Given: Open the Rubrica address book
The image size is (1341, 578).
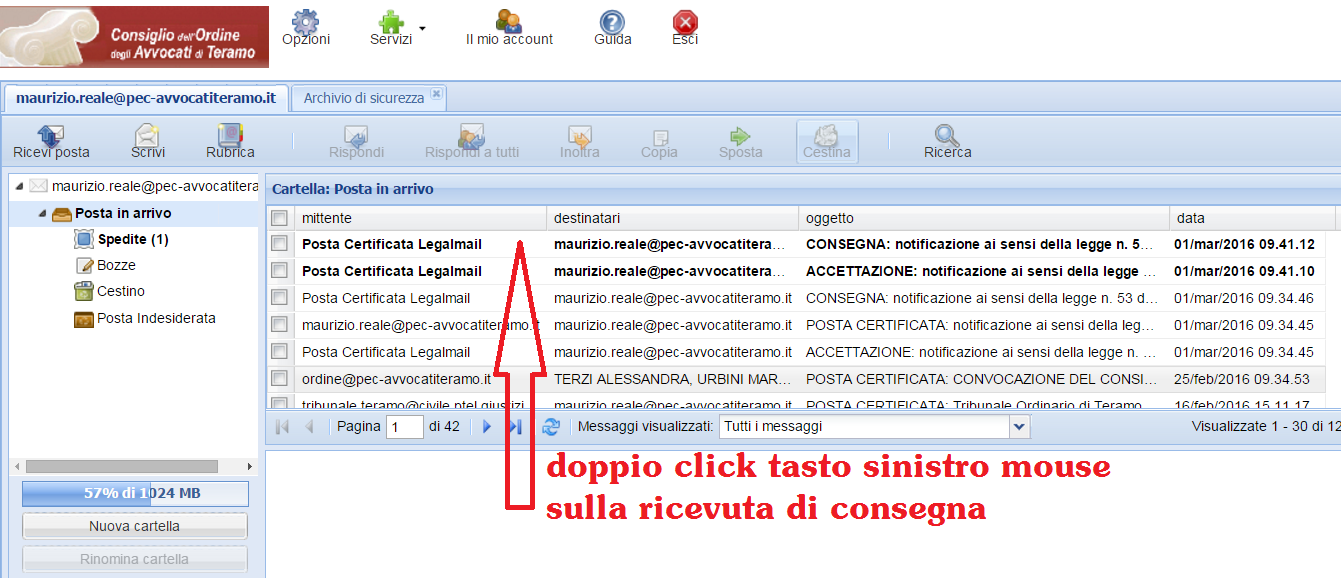Looking at the screenshot, I should 230,136.
